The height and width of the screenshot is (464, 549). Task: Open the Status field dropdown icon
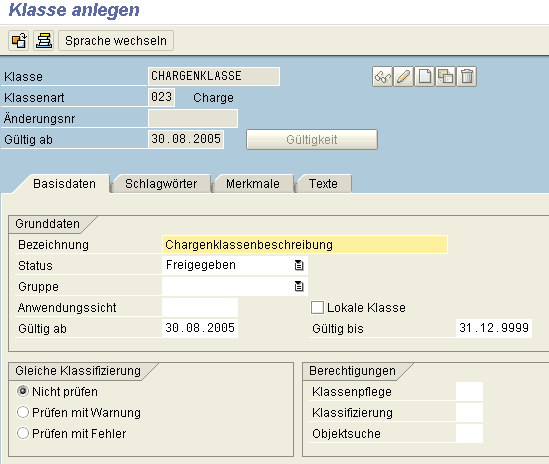coord(299,265)
